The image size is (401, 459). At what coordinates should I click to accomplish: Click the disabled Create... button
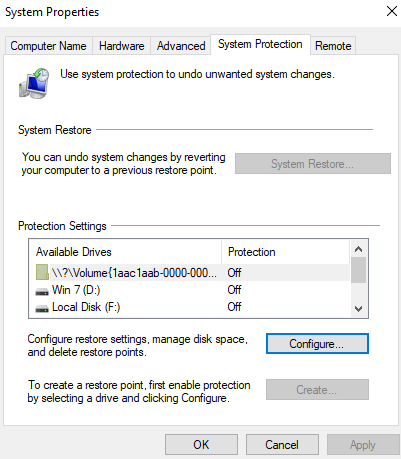tap(317, 389)
